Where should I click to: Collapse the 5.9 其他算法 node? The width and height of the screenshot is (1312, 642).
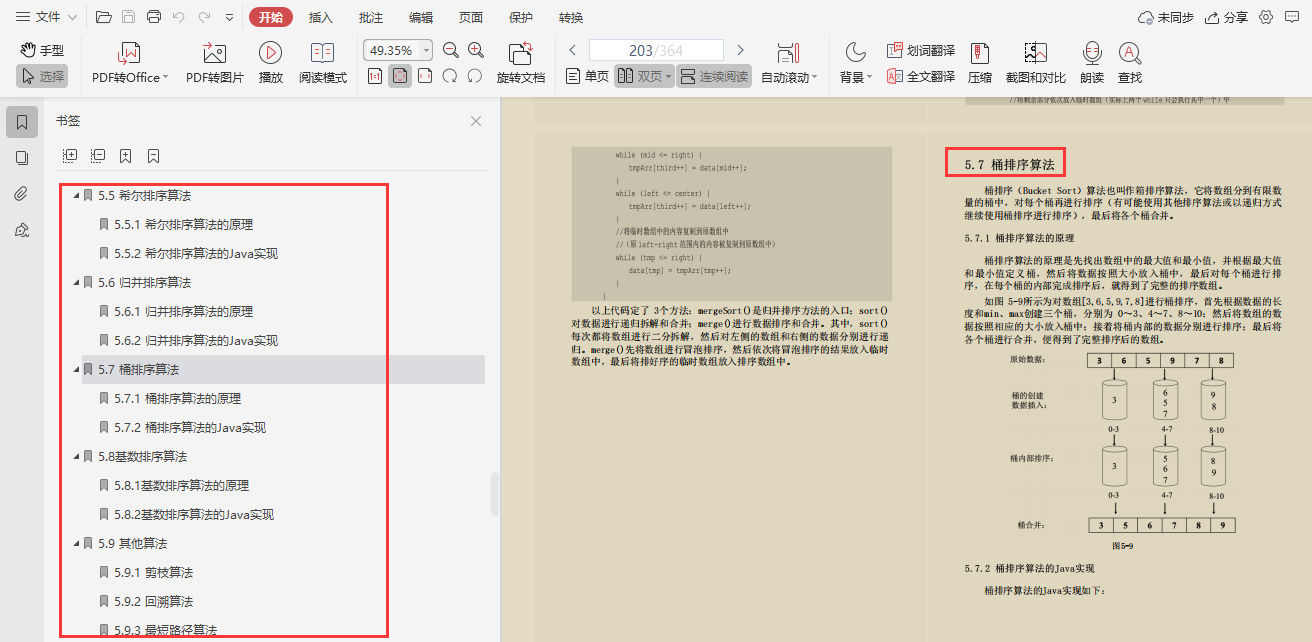76,544
